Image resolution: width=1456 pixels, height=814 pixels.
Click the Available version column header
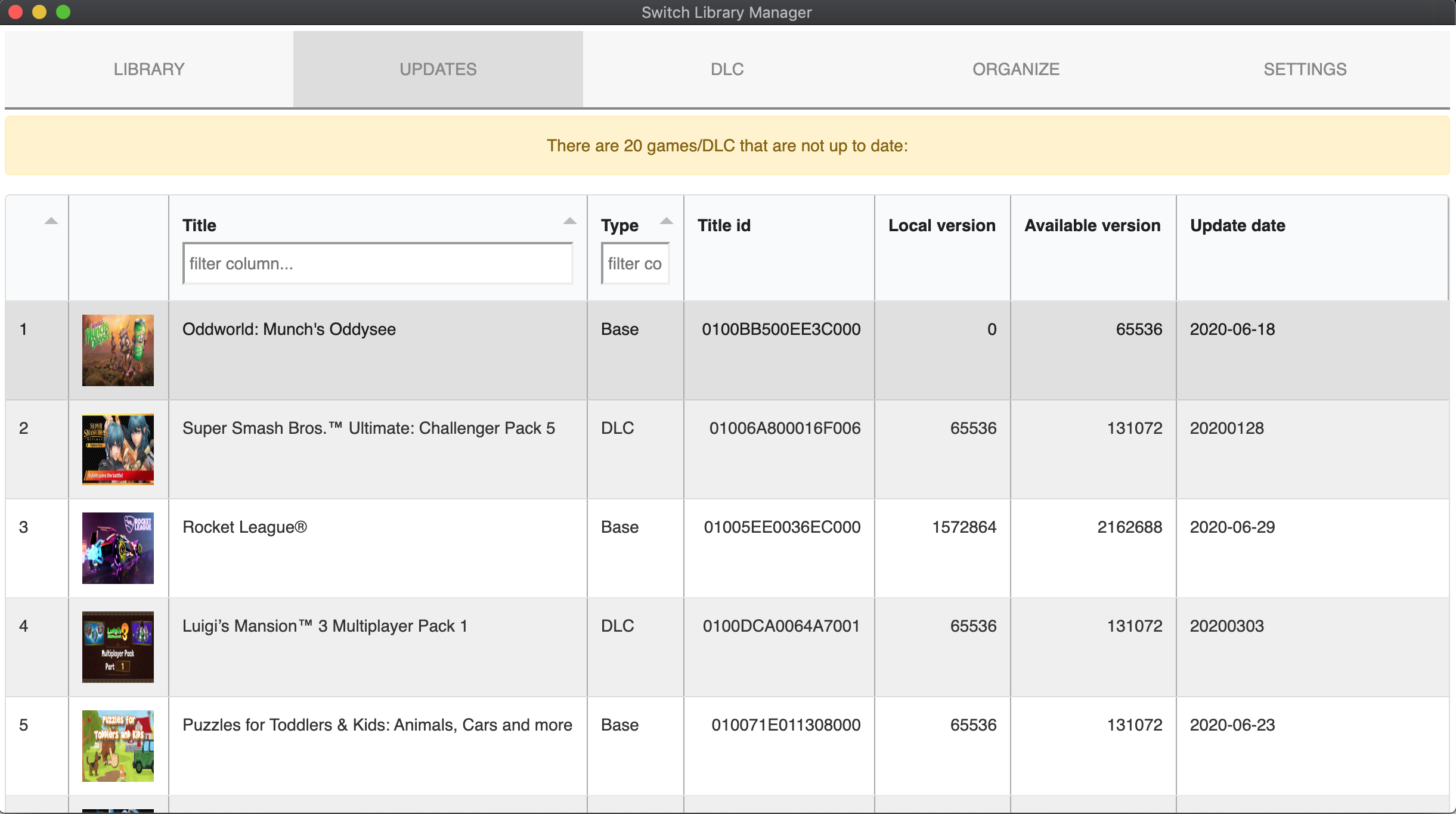[1092, 225]
